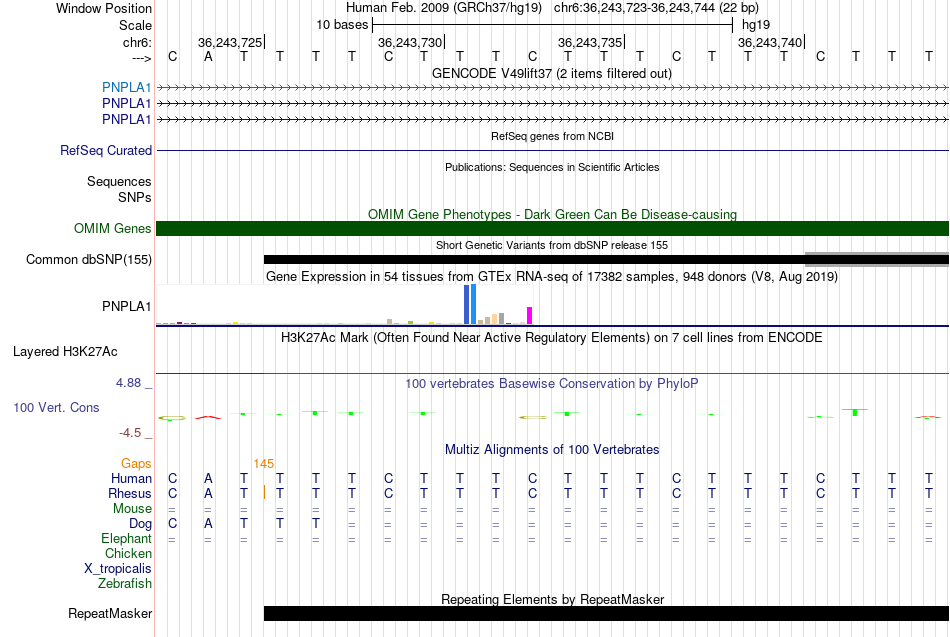Image resolution: width=950 pixels, height=637 pixels.
Task: Open OMIM Gene Phenotypes track title
Action: point(552,215)
